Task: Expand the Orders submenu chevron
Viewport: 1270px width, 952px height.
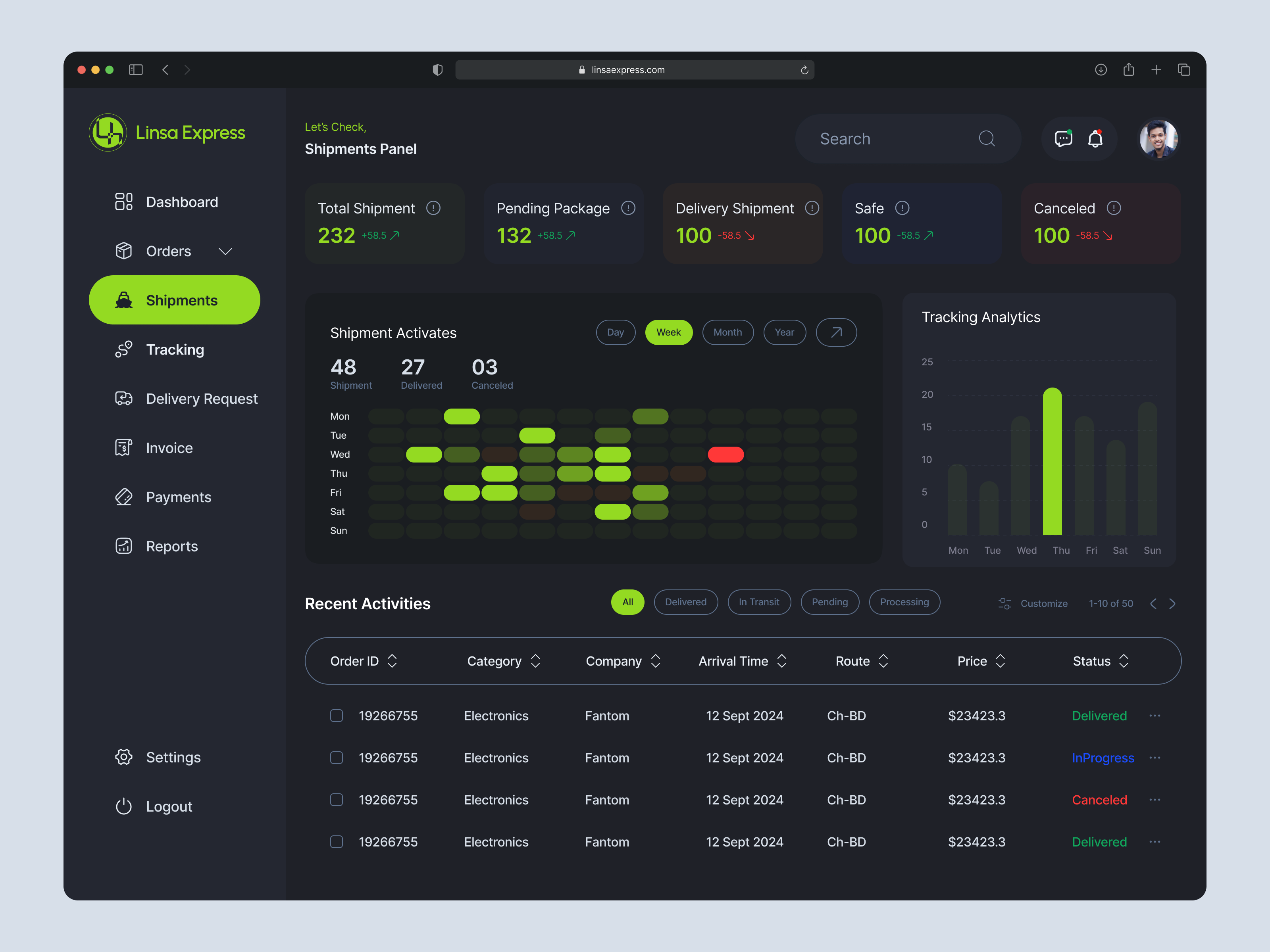Action: tap(225, 251)
